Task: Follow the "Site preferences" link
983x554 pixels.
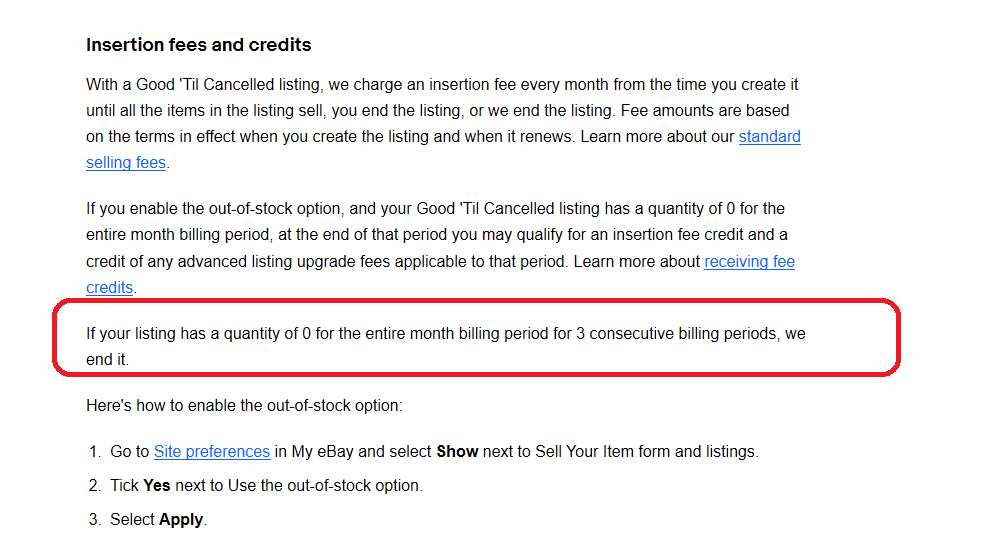Action: pos(211,451)
